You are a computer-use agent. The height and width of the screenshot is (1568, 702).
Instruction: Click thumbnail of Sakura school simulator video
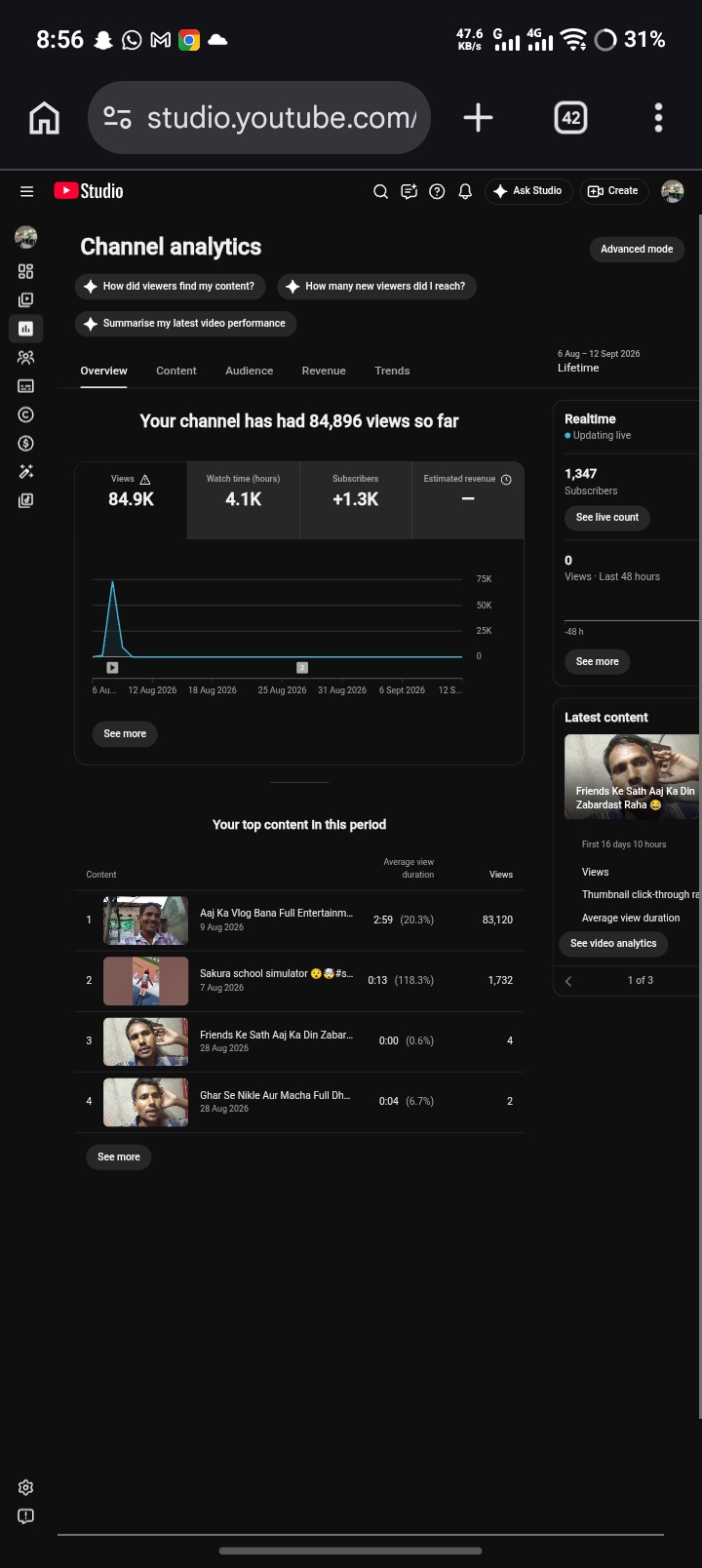[x=146, y=981]
